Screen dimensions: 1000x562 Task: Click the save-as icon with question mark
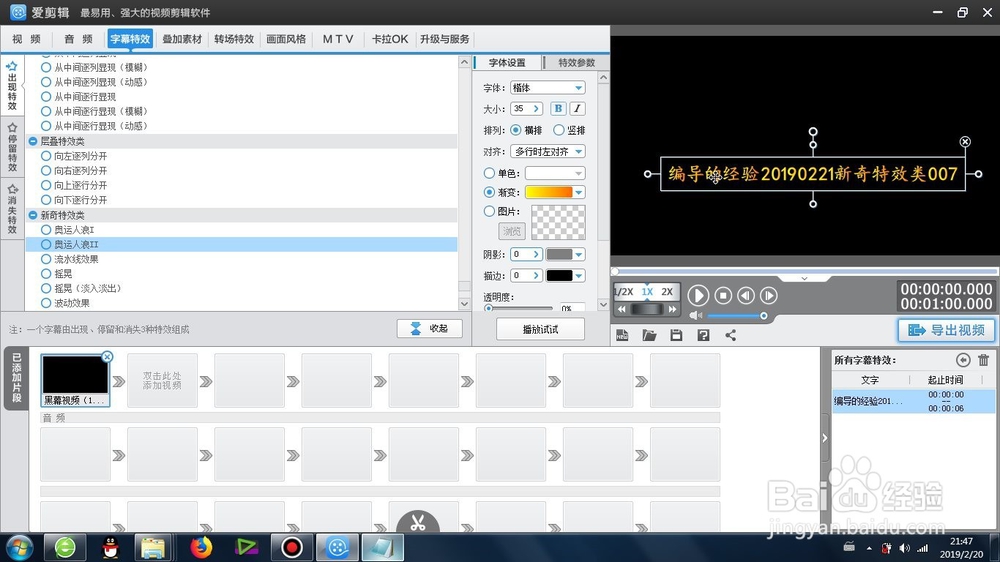coord(703,335)
